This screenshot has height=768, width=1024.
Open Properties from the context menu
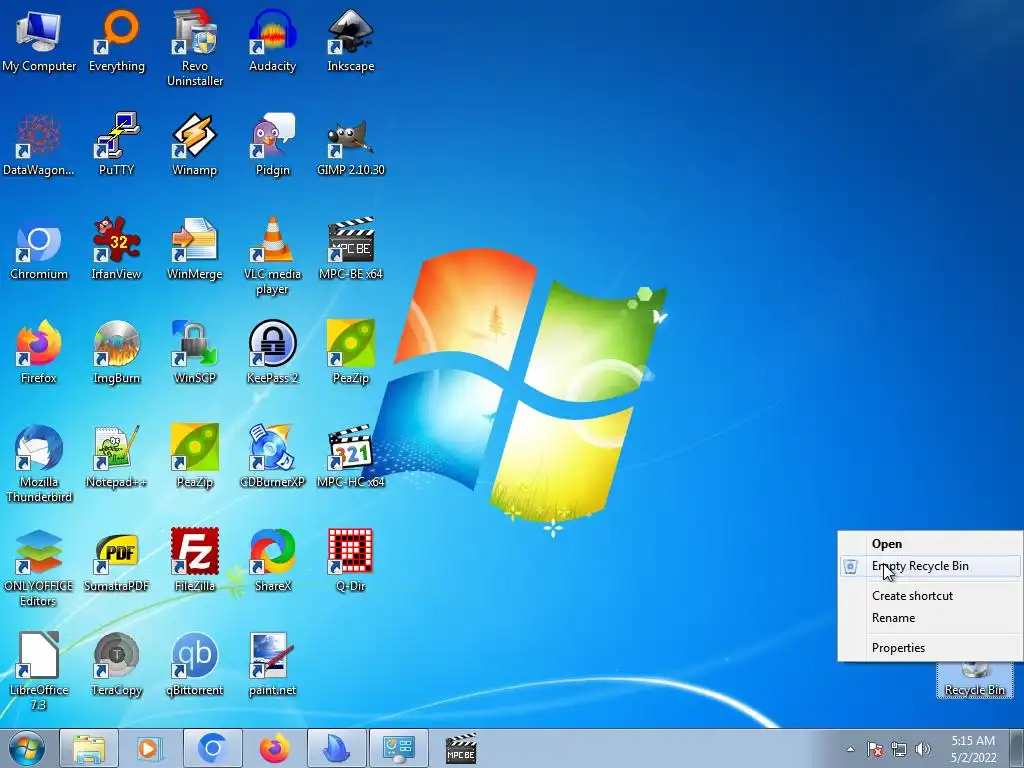(x=930, y=648)
